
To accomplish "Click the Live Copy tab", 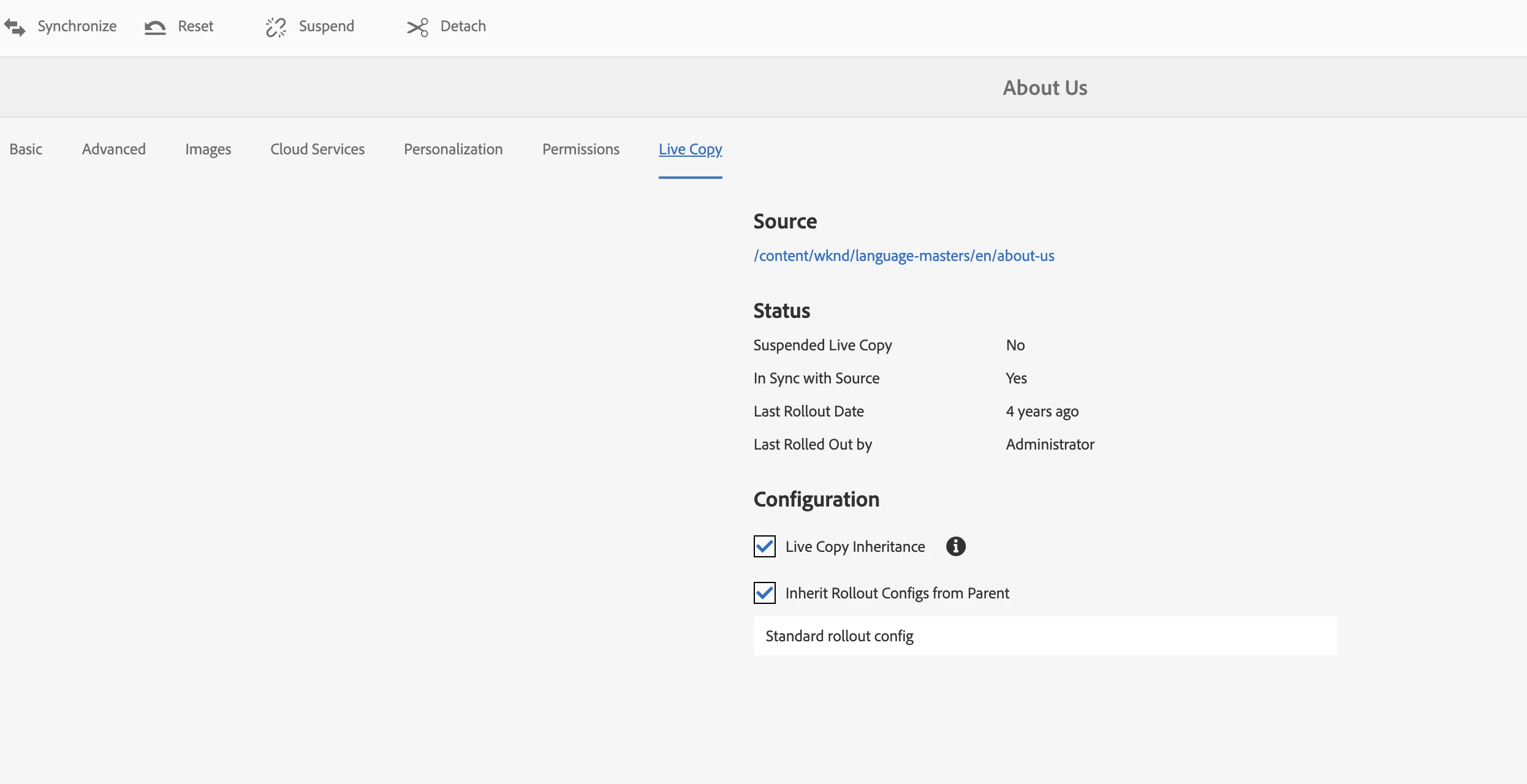I will pyautogui.click(x=690, y=149).
